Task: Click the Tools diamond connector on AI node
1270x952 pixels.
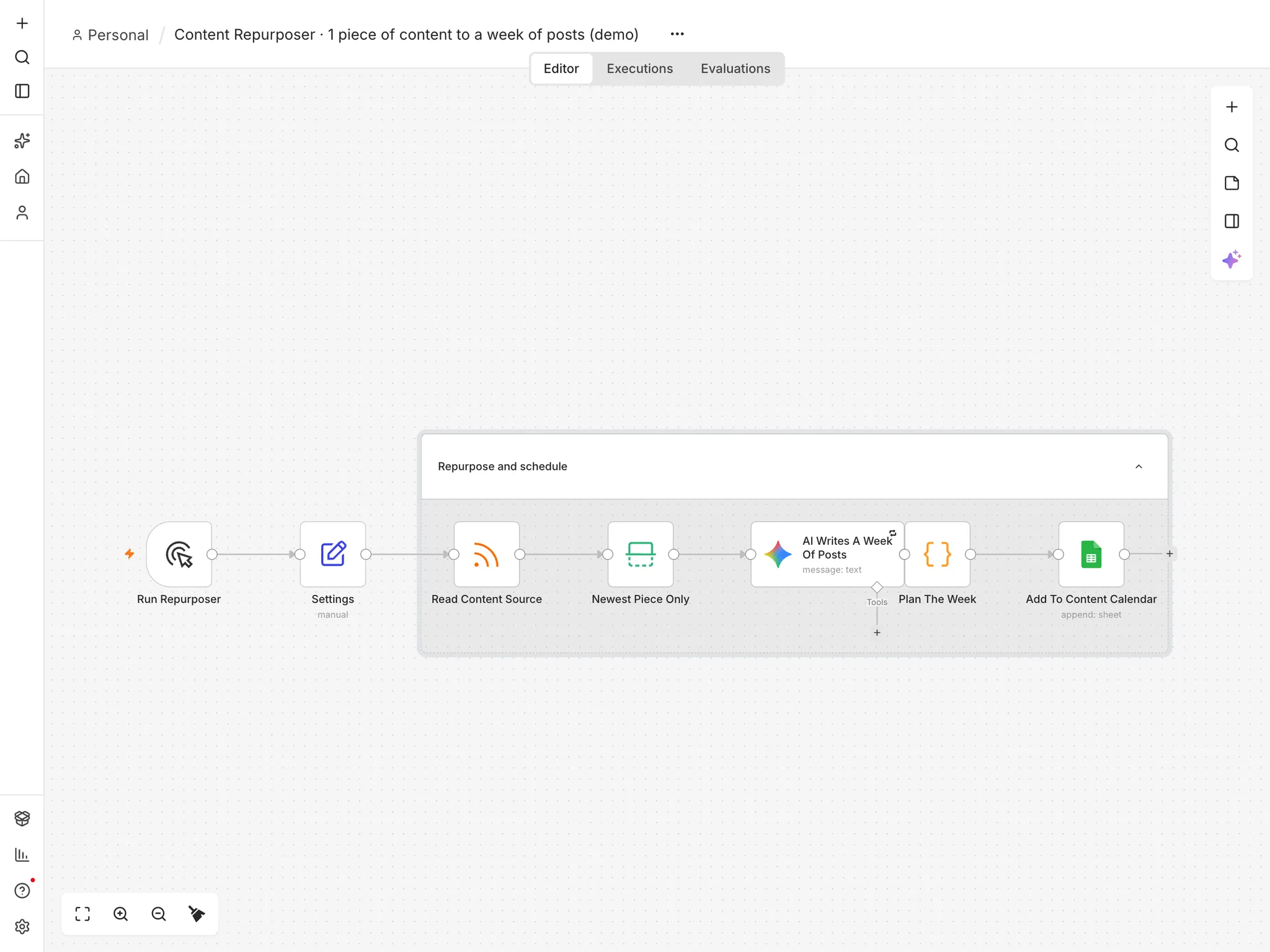Action: (x=877, y=587)
